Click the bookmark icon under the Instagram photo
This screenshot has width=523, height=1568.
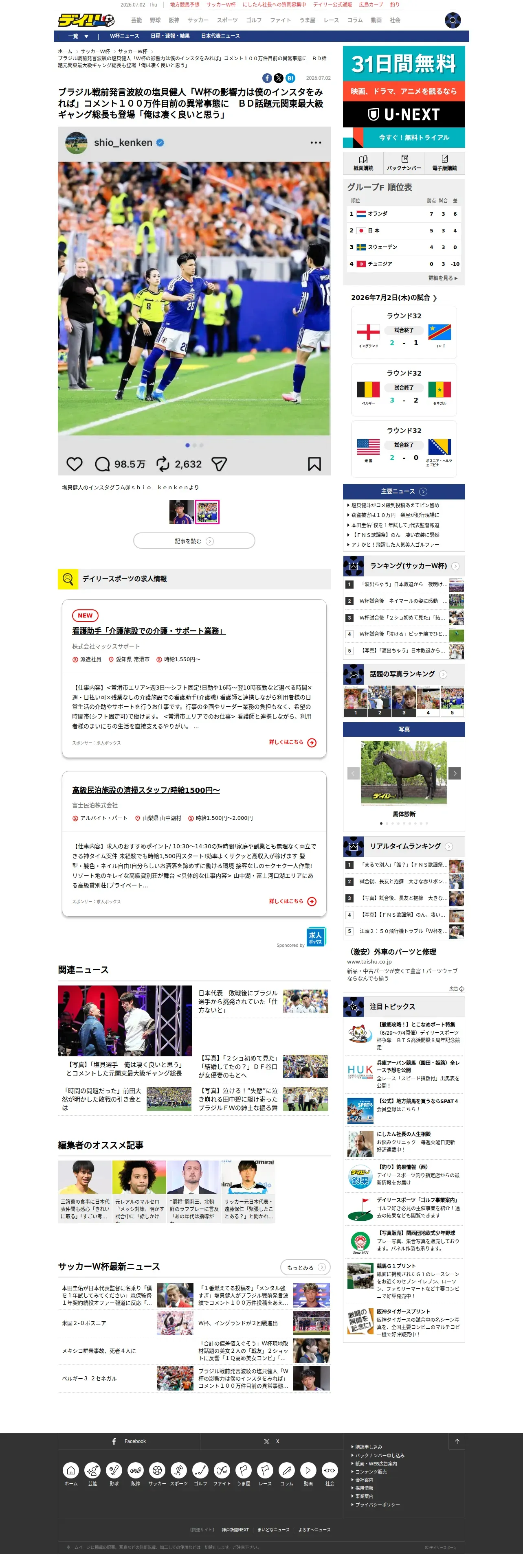(314, 464)
